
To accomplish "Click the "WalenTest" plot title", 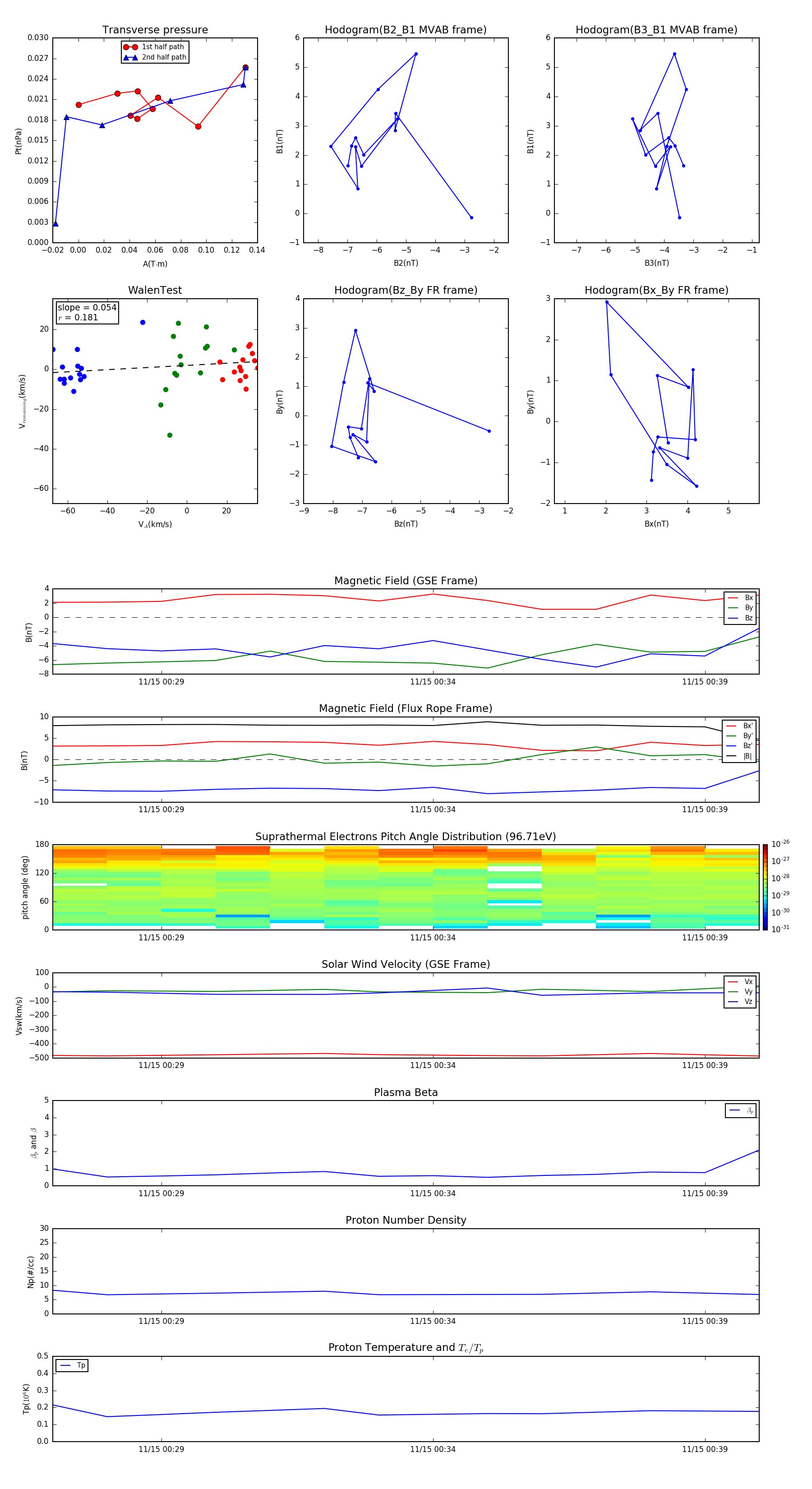I will pyautogui.click(x=155, y=290).
